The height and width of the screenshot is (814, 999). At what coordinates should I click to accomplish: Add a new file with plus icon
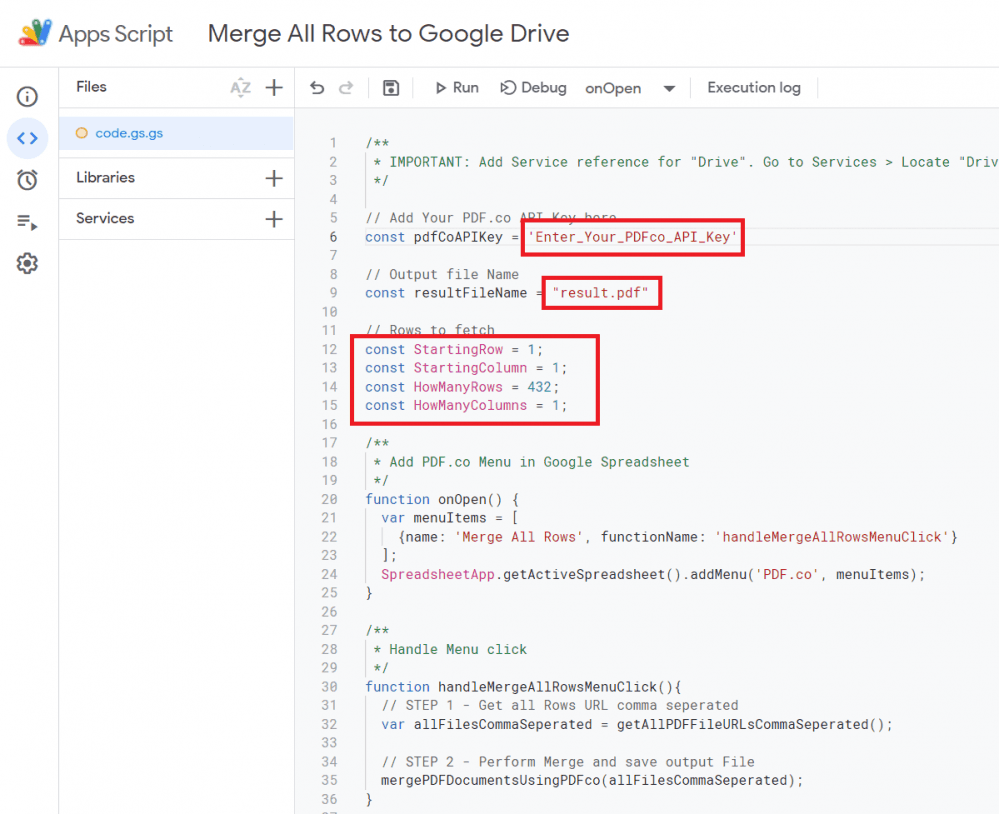pos(274,88)
